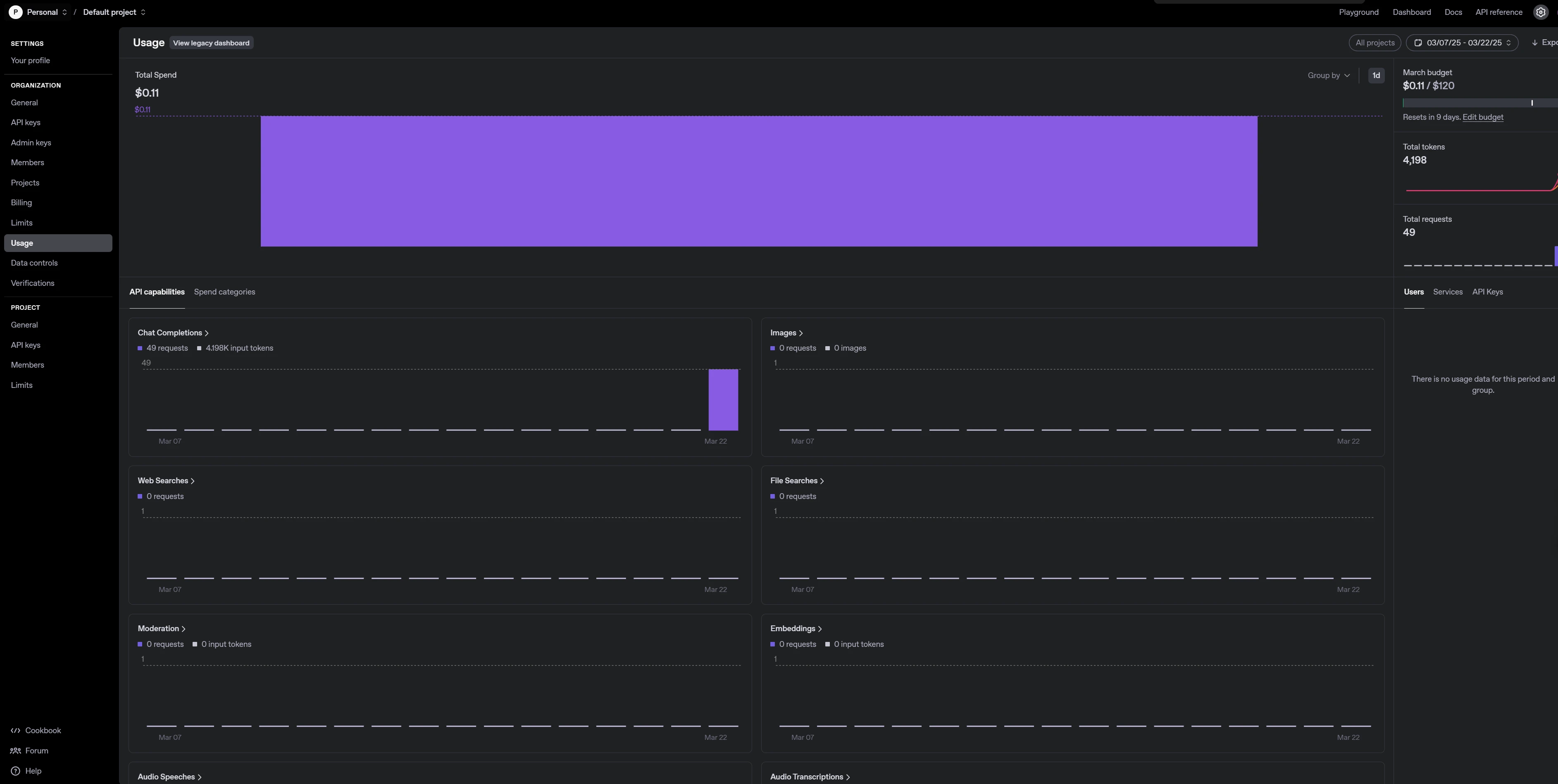Click the All projects filter pill
Image resolution: width=1558 pixels, height=784 pixels.
pyautogui.click(x=1375, y=43)
